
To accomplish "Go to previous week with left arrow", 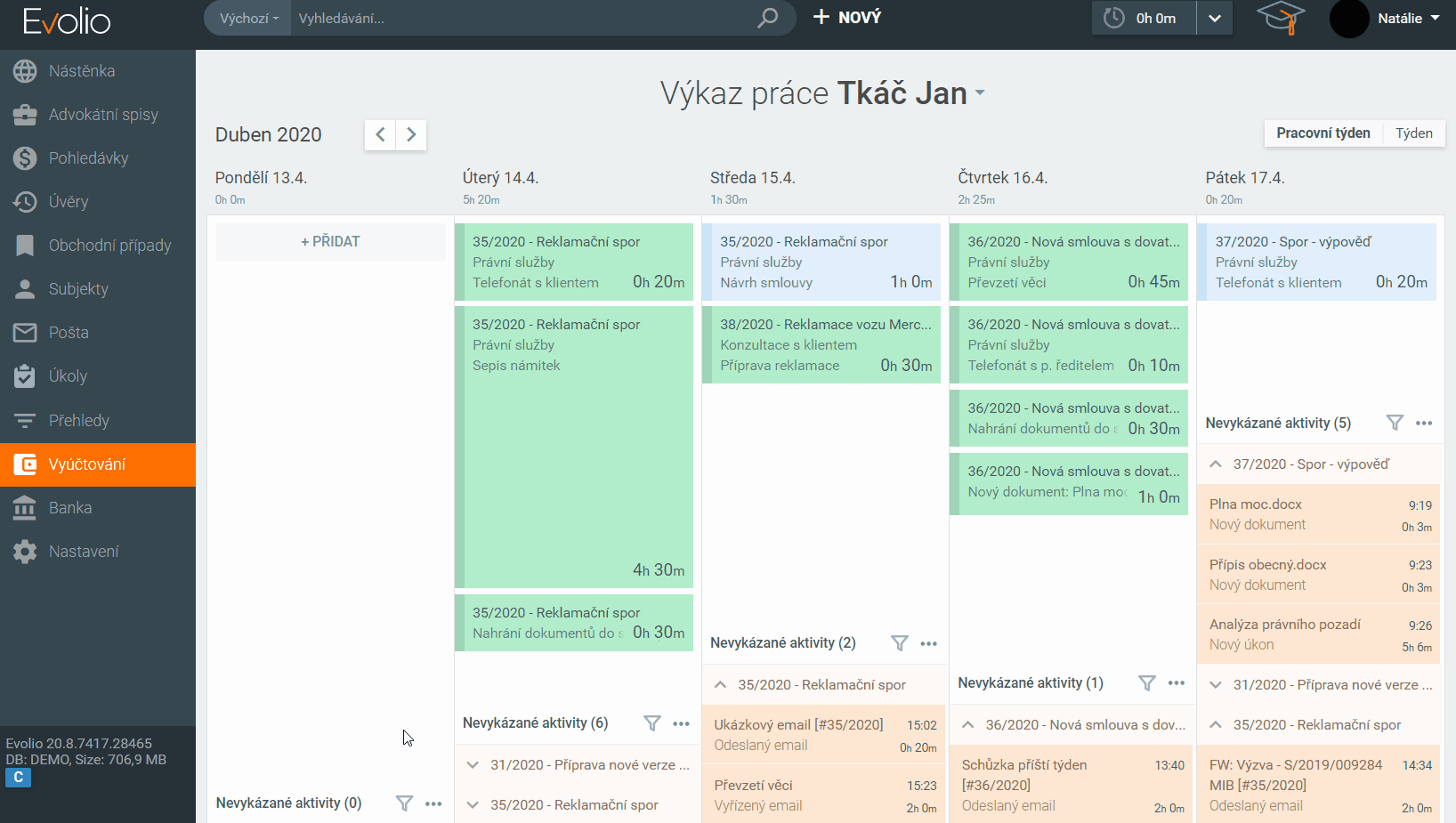I will pos(380,135).
